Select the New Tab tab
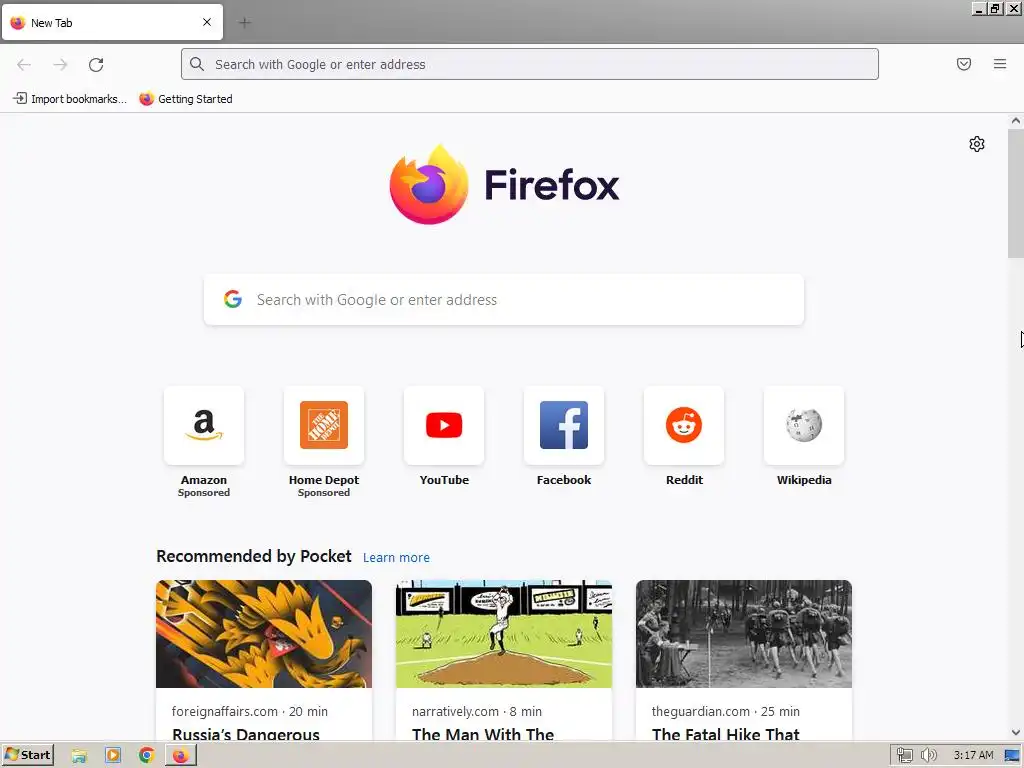 pos(112,23)
